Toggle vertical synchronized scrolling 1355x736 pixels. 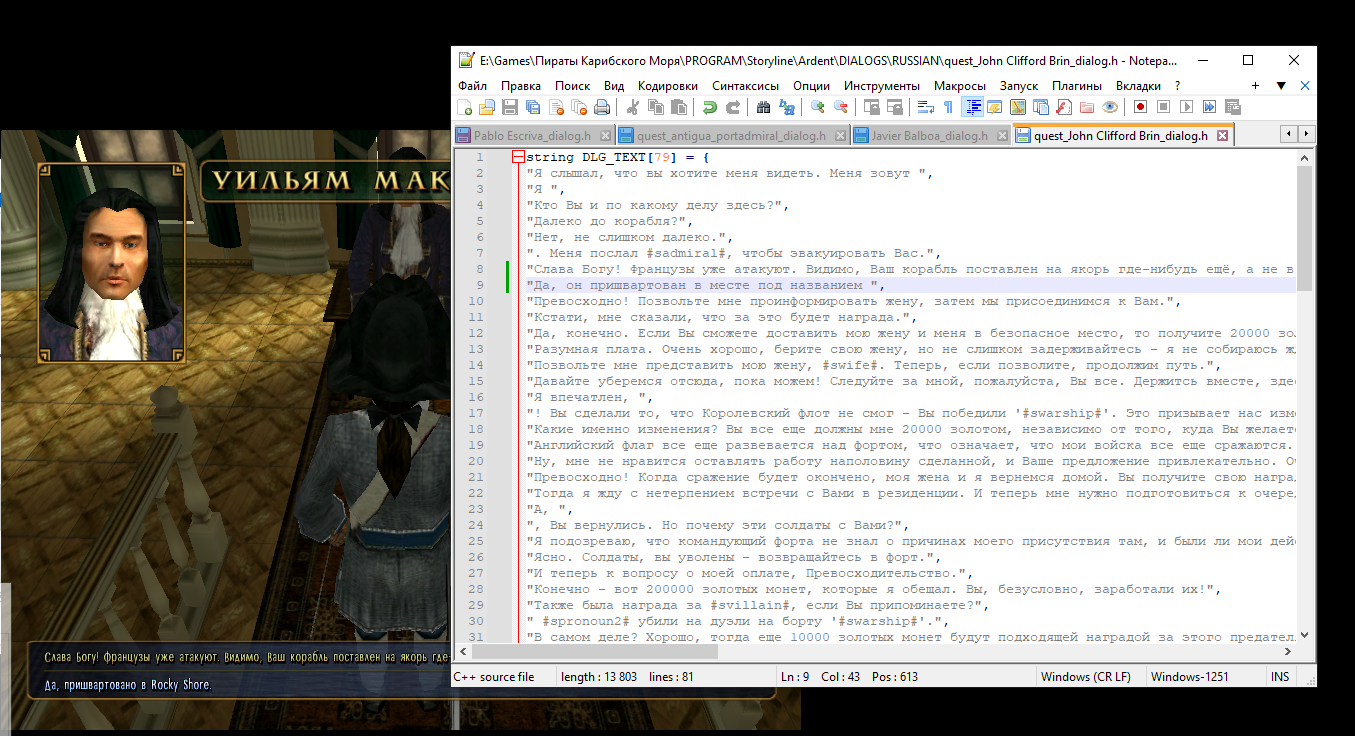872,107
